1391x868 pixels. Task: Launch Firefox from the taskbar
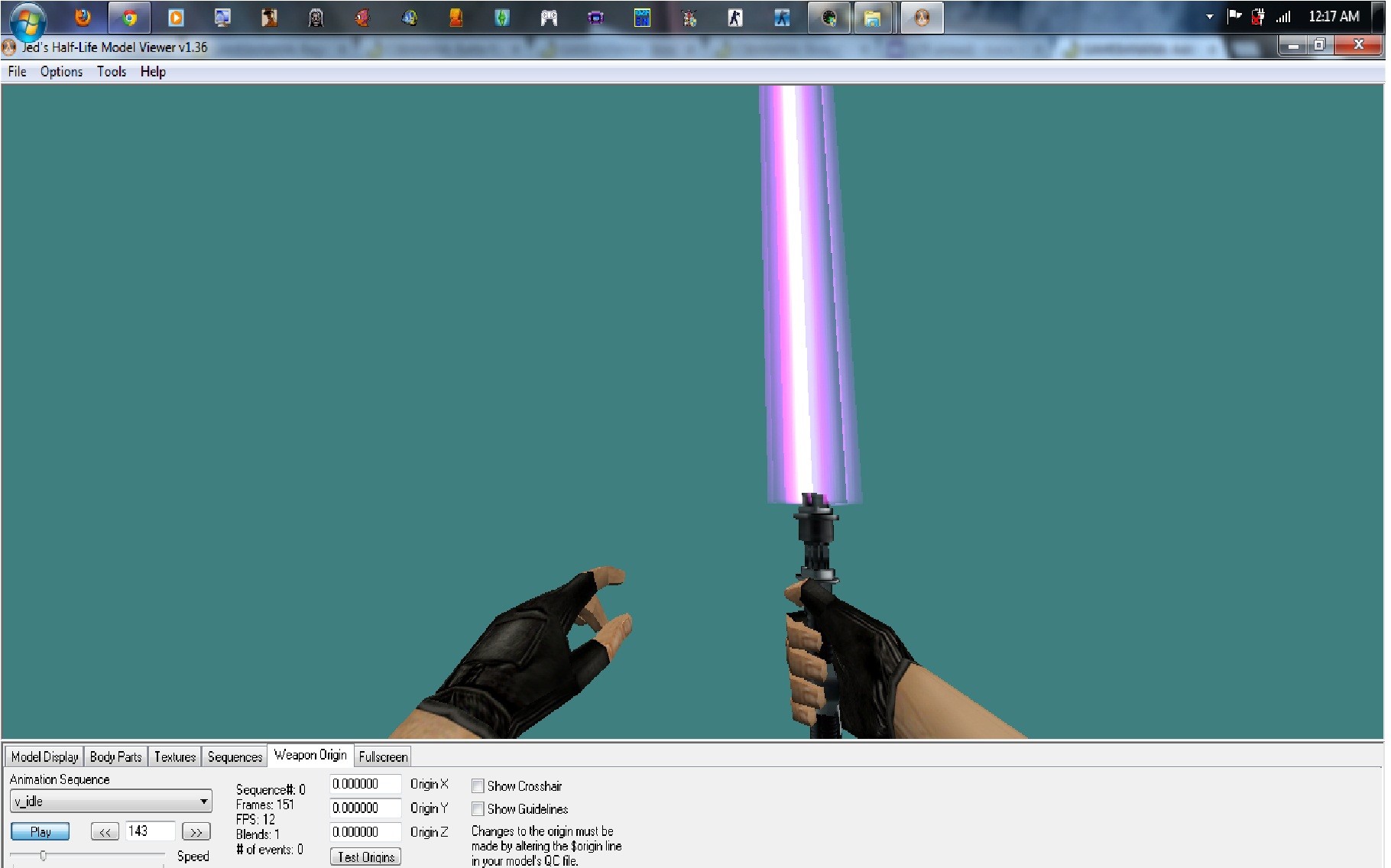coord(83,17)
